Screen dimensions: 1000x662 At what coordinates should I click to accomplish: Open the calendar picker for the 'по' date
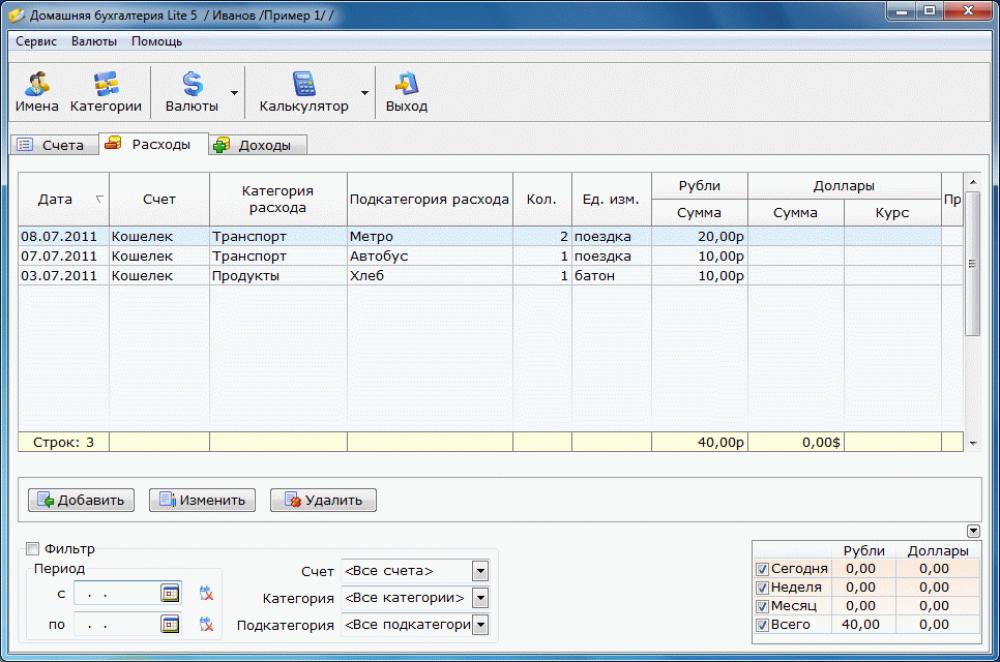tap(170, 624)
